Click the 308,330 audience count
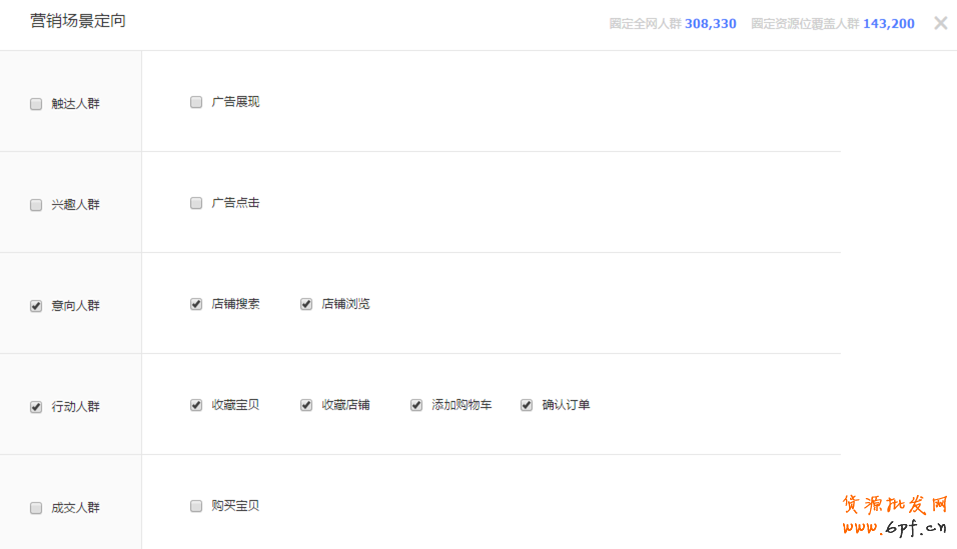The image size is (957, 549). tap(710, 24)
